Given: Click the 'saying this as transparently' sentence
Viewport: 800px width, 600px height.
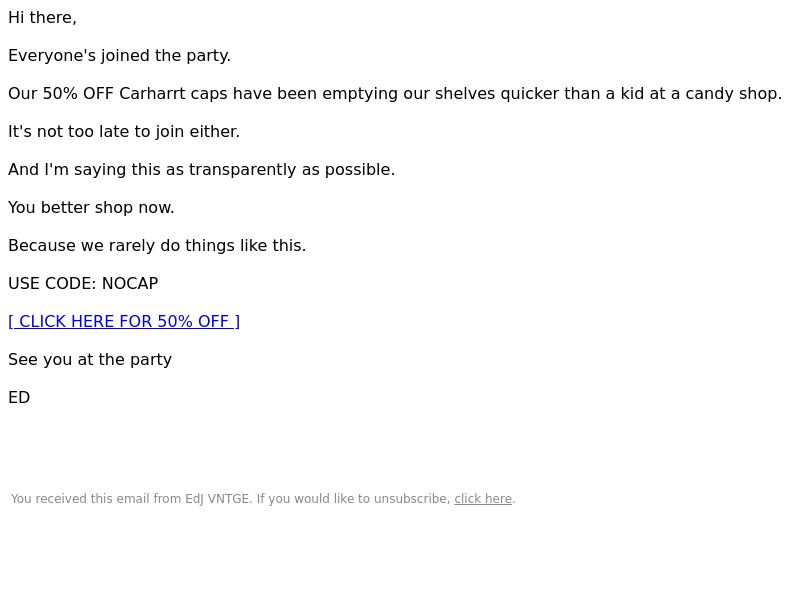Looking at the screenshot, I should pos(202,169).
